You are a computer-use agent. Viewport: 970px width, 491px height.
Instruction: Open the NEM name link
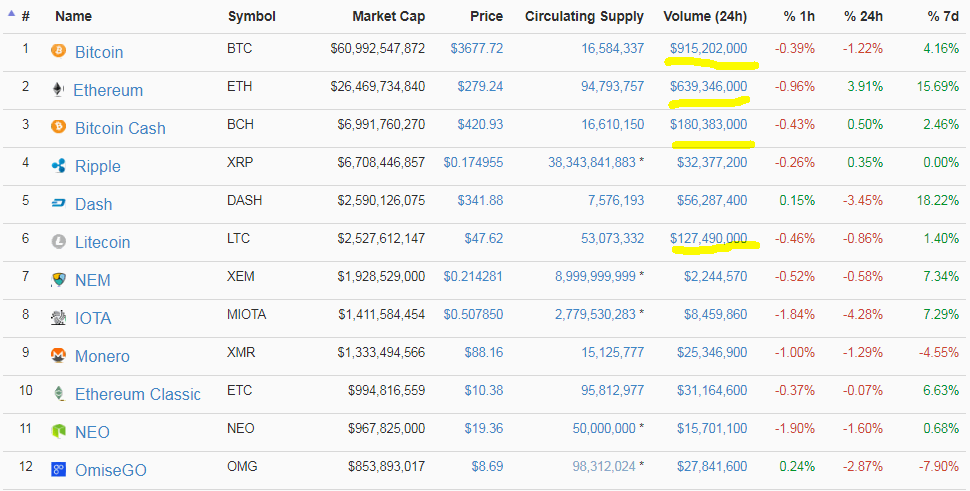coord(93,280)
